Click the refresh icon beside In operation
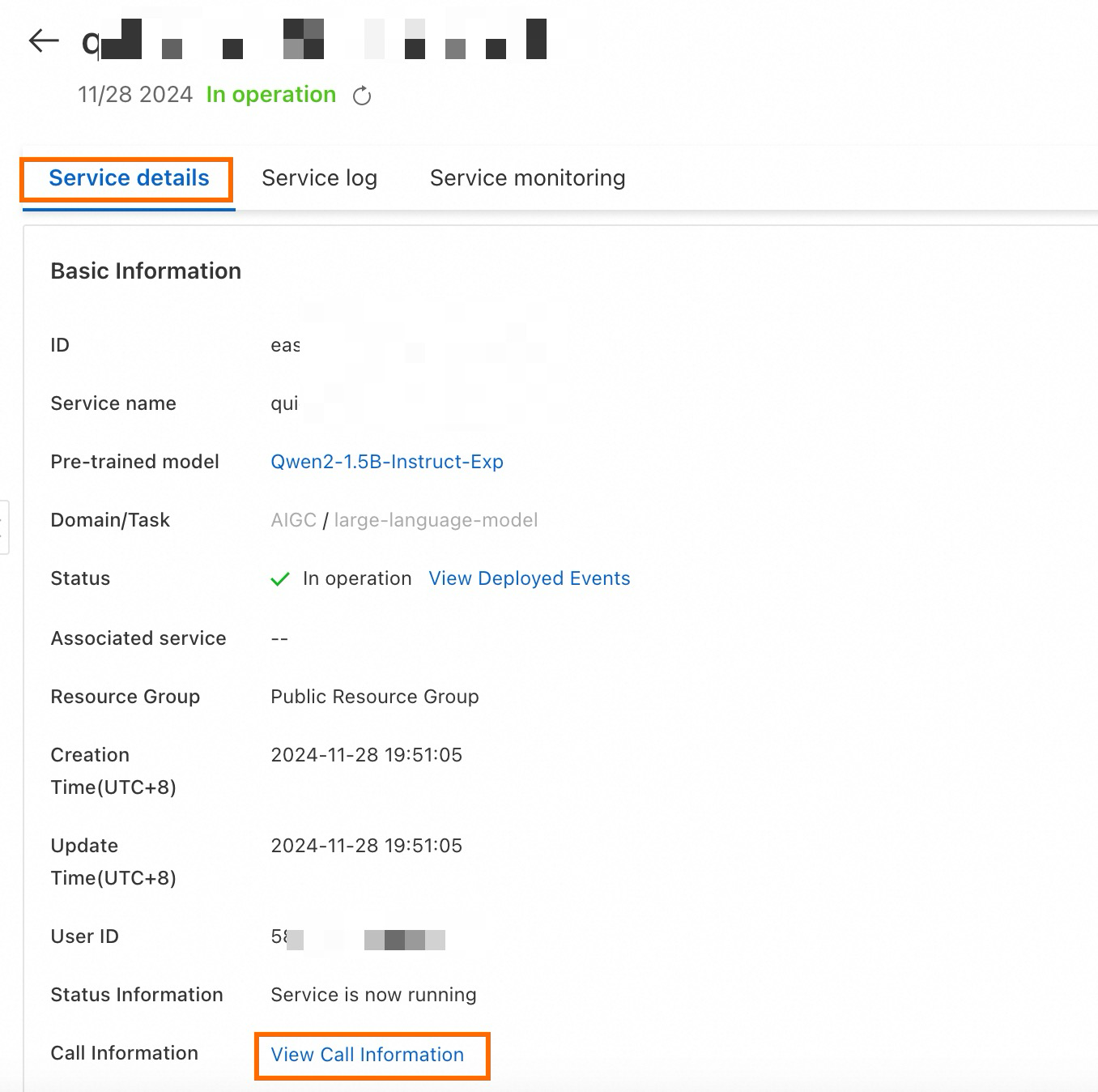This screenshot has height=1092, width=1098. [x=362, y=96]
